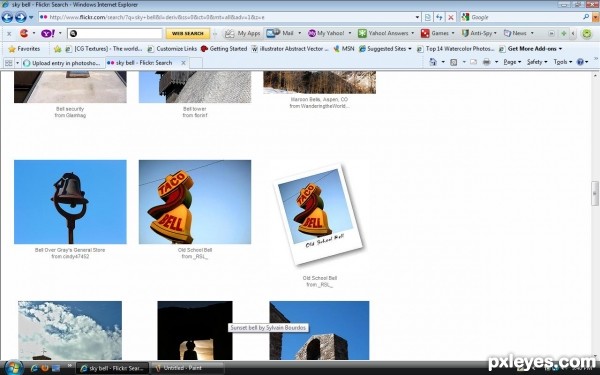Click the Print icon in command bar
Image resolution: width=600 pixels, height=375 pixels.
click(486, 62)
